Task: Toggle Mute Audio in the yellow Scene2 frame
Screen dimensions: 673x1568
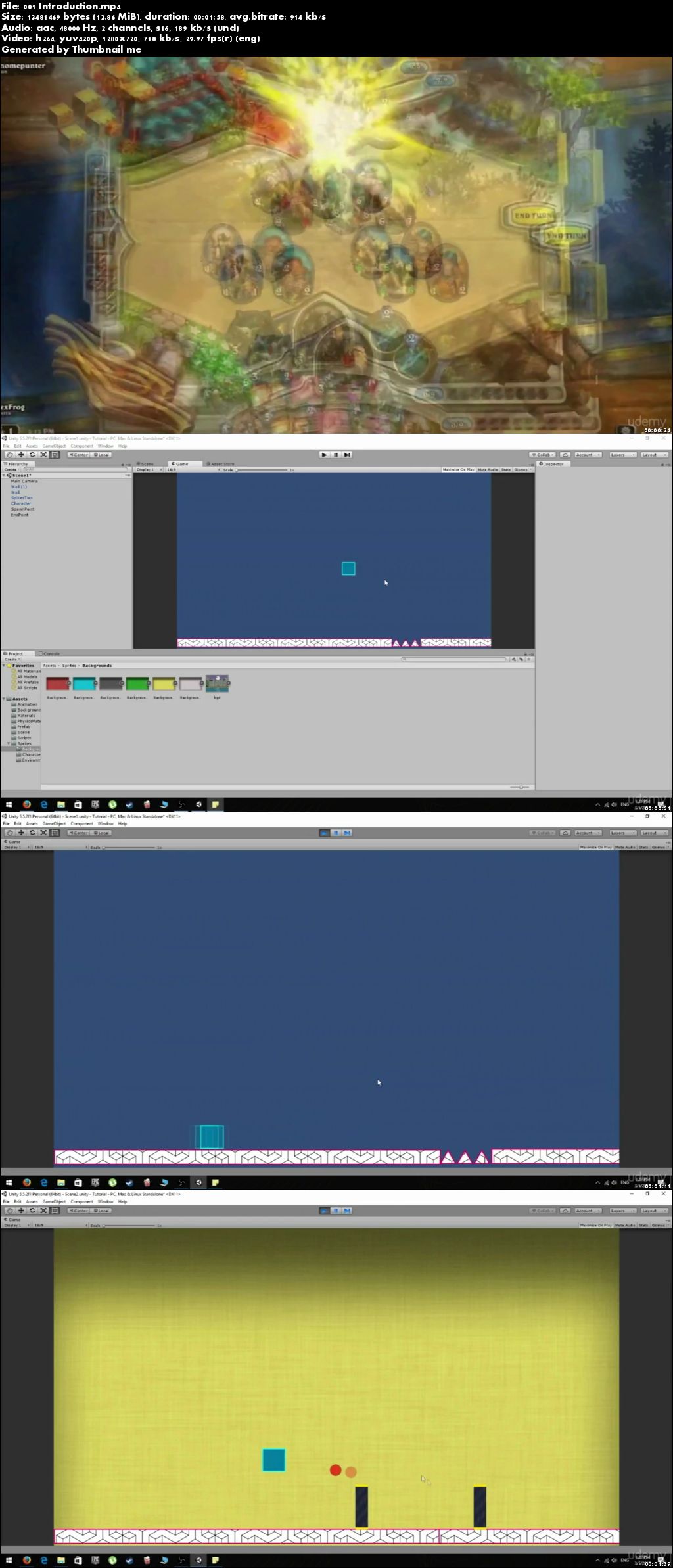Action: point(625,1225)
